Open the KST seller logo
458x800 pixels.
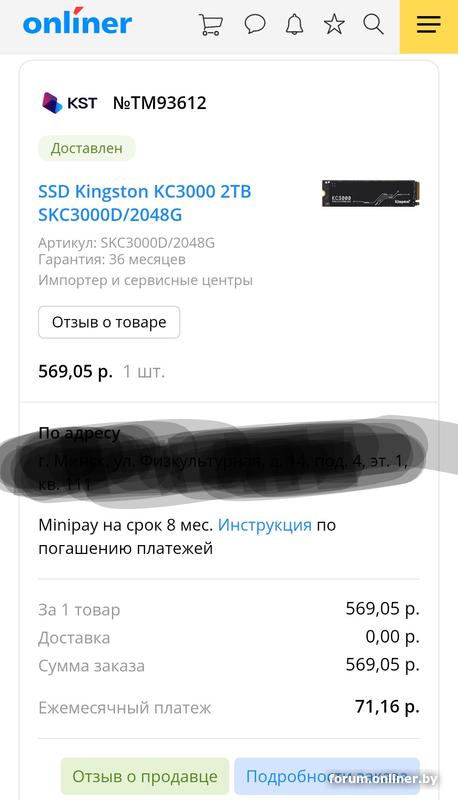click(x=52, y=103)
